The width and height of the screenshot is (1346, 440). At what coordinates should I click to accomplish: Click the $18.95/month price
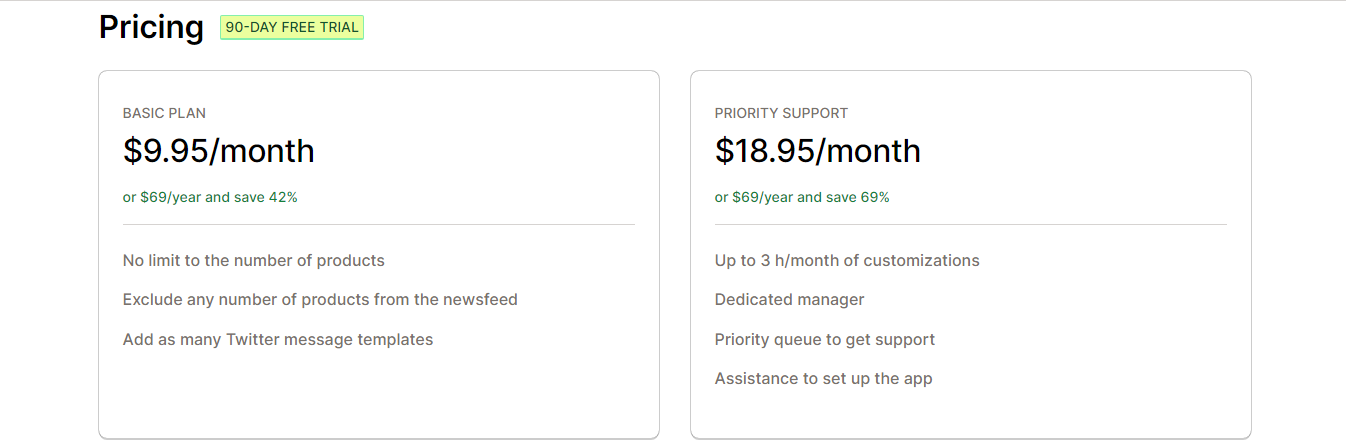(x=817, y=150)
